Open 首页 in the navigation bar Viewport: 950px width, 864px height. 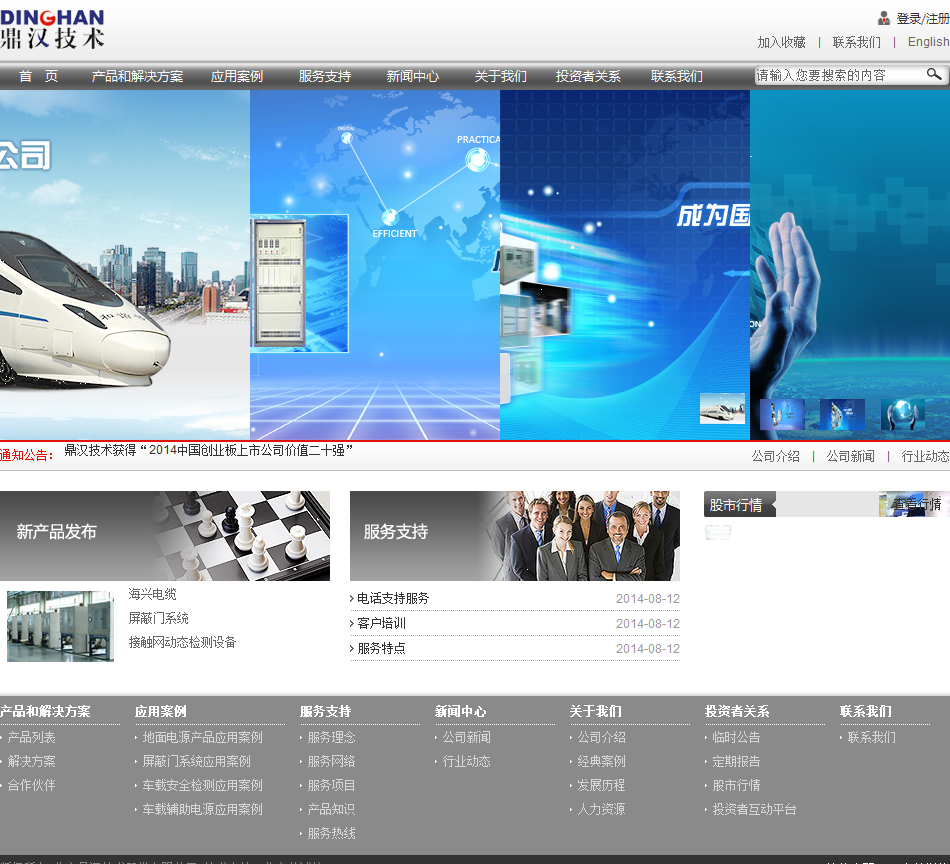(x=38, y=76)
